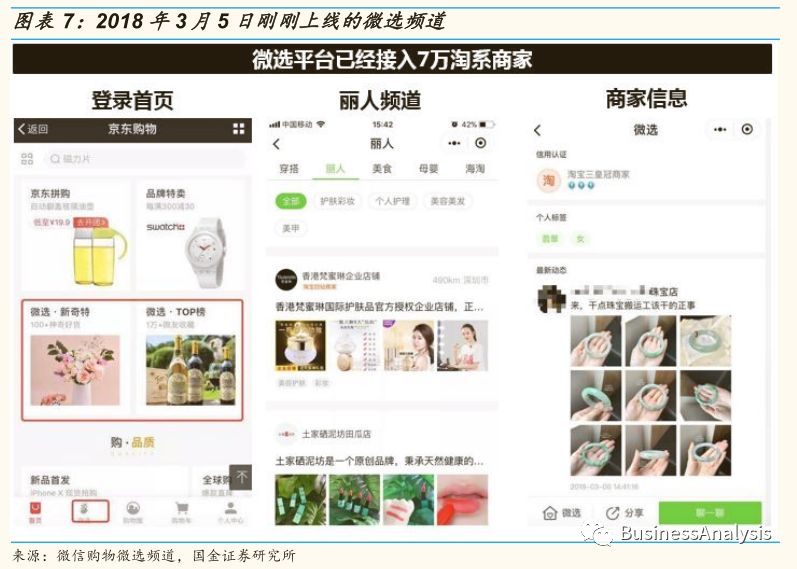797x569 pixels.
Task: Switch to the 海淘 tab
Action: pyautogui.click(x=475, y=169)
